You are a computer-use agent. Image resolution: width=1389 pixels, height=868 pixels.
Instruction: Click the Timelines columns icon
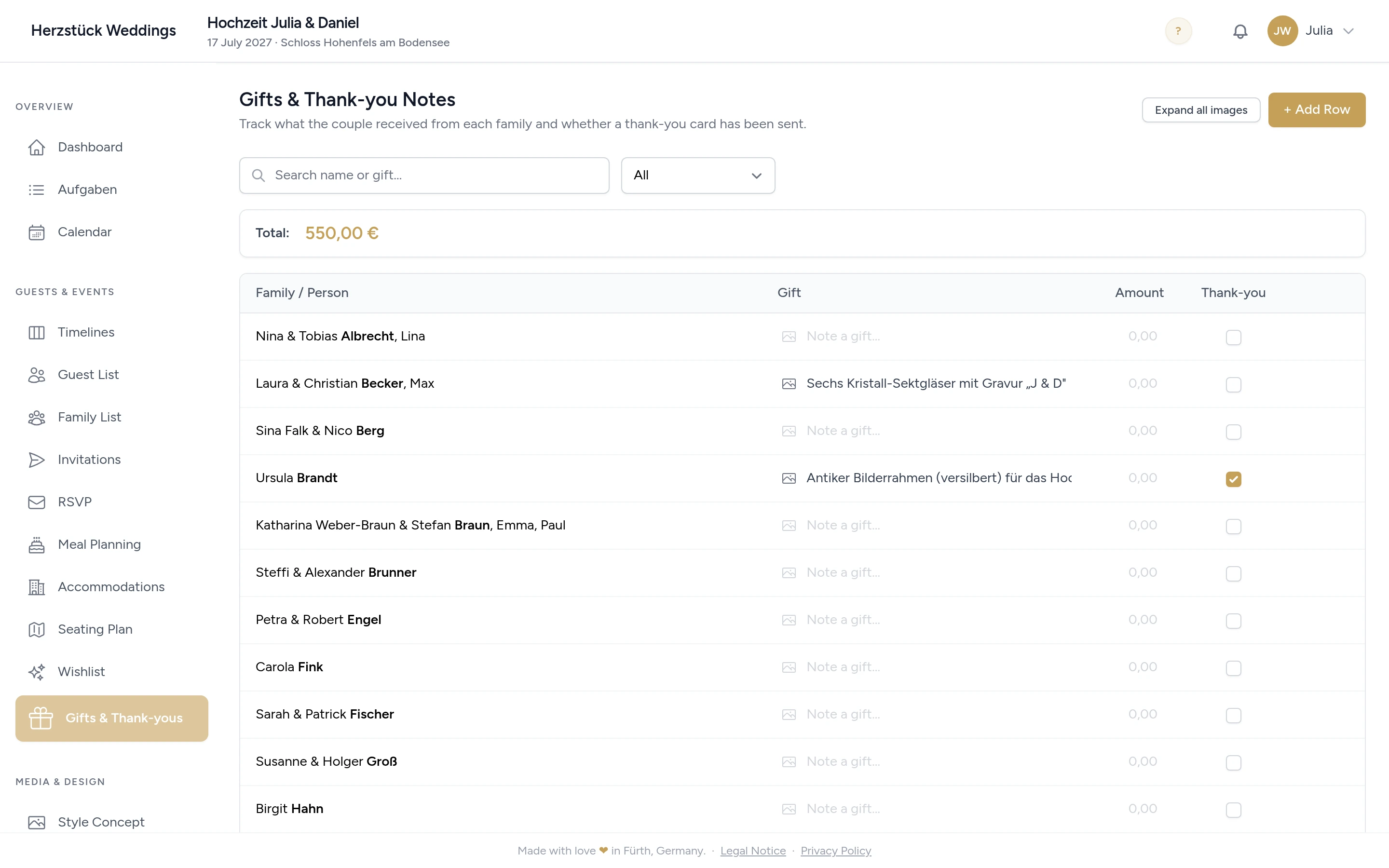coord(37,332)
